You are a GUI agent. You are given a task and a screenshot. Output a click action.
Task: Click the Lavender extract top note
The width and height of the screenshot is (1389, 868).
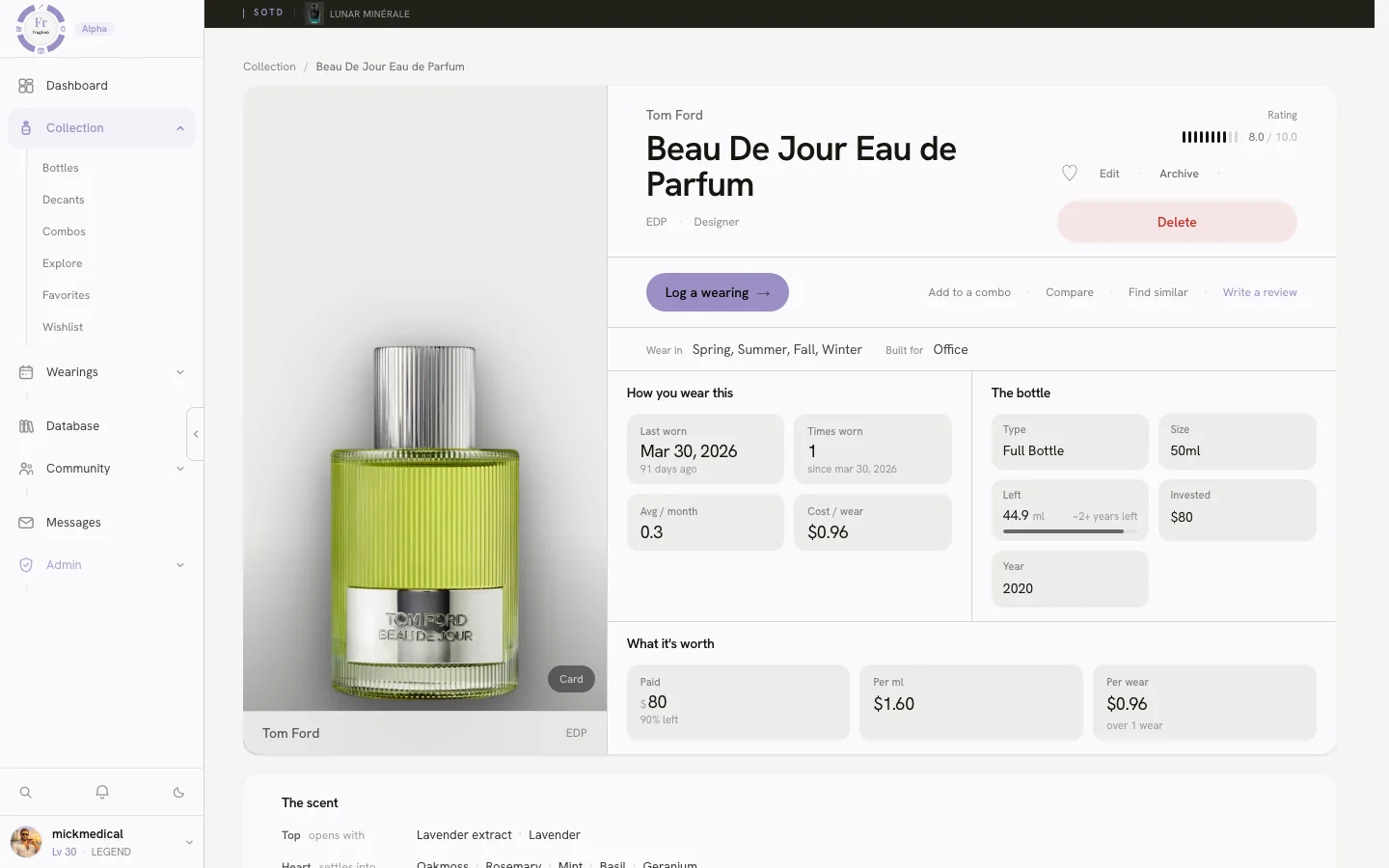tap(464, 835)
